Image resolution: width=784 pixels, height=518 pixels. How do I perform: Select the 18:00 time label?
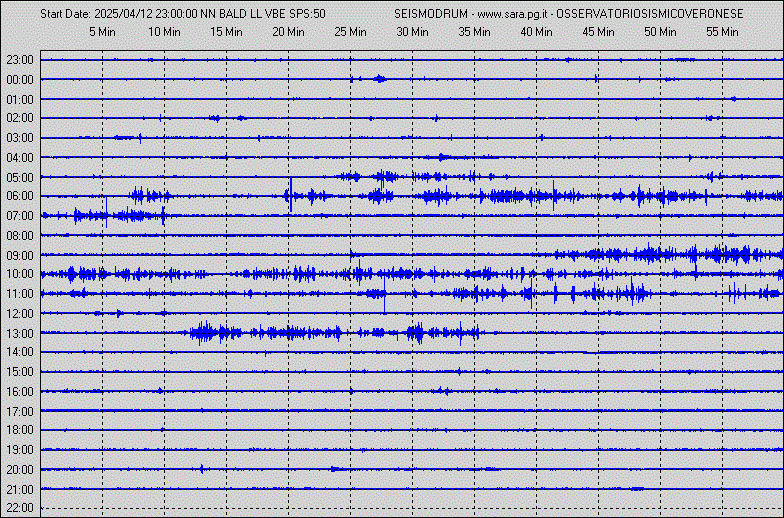point(20,430)
